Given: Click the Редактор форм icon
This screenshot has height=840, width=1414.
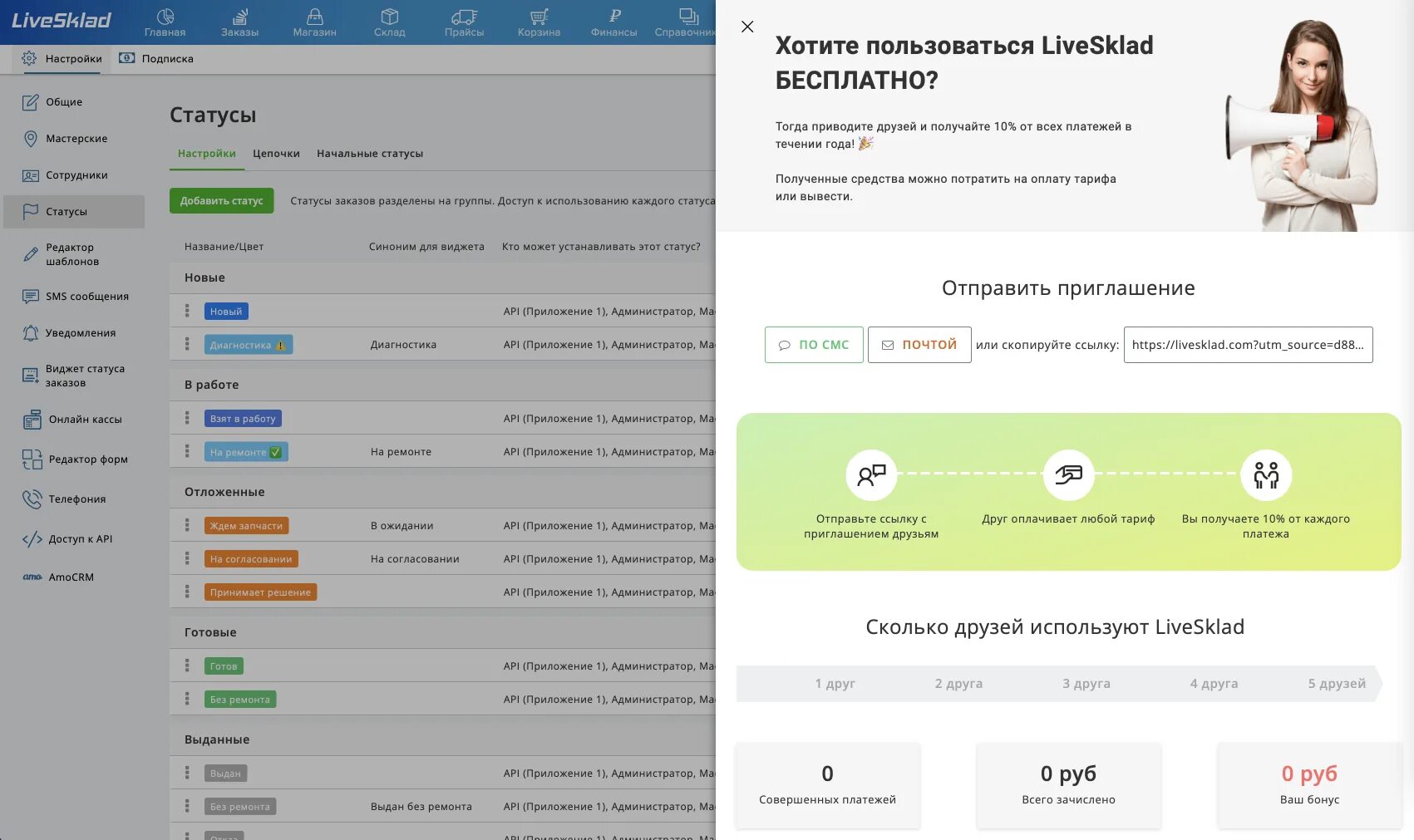Looking at the screenshot, I should pyautogui.click(x=32, y=459).
